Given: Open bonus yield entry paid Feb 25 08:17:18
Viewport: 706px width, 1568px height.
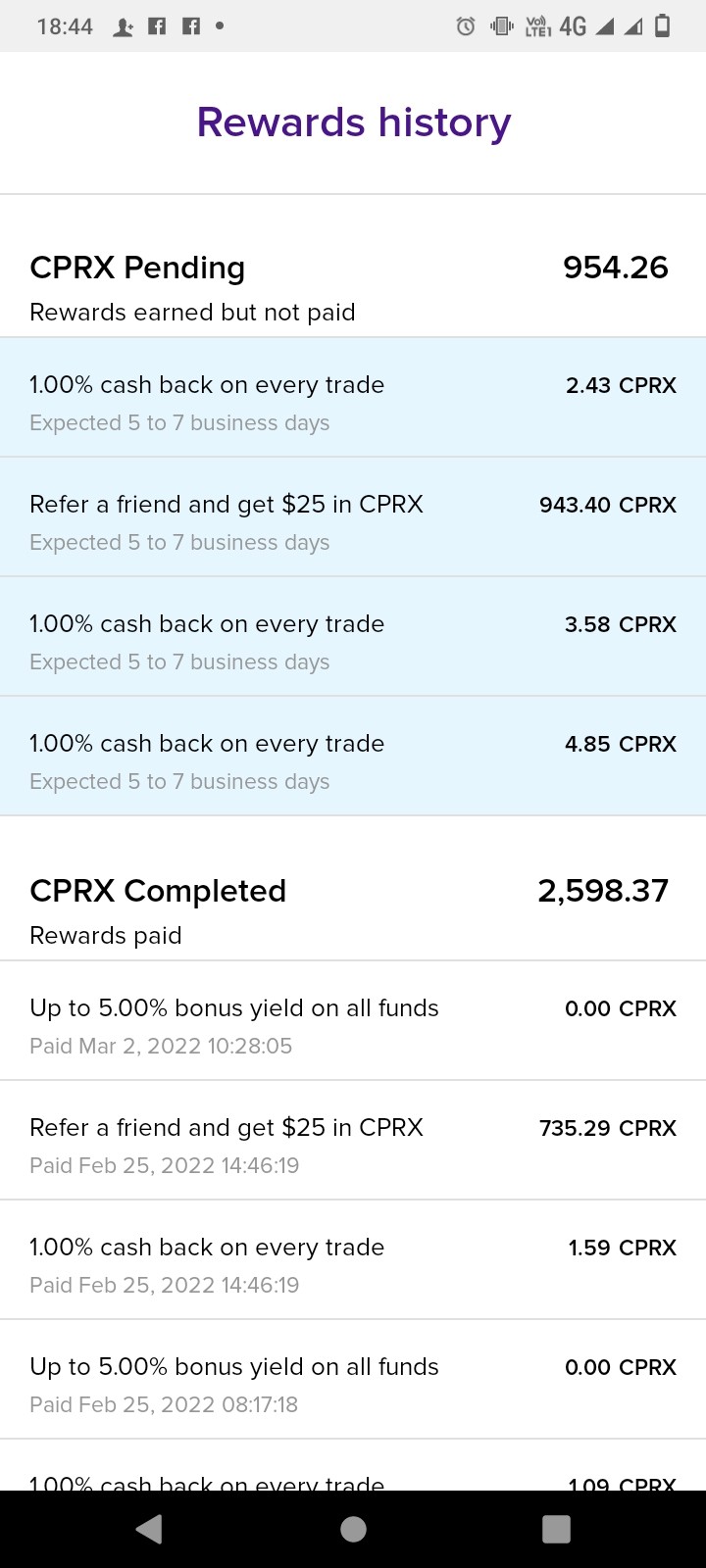Looking at the screenshot, I should click(353, 1380).
